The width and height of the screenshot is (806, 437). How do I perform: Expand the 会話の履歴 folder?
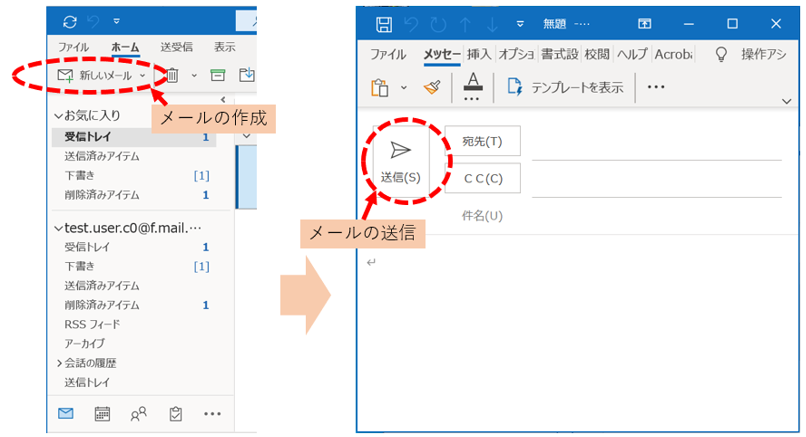(x=58, y=363)
